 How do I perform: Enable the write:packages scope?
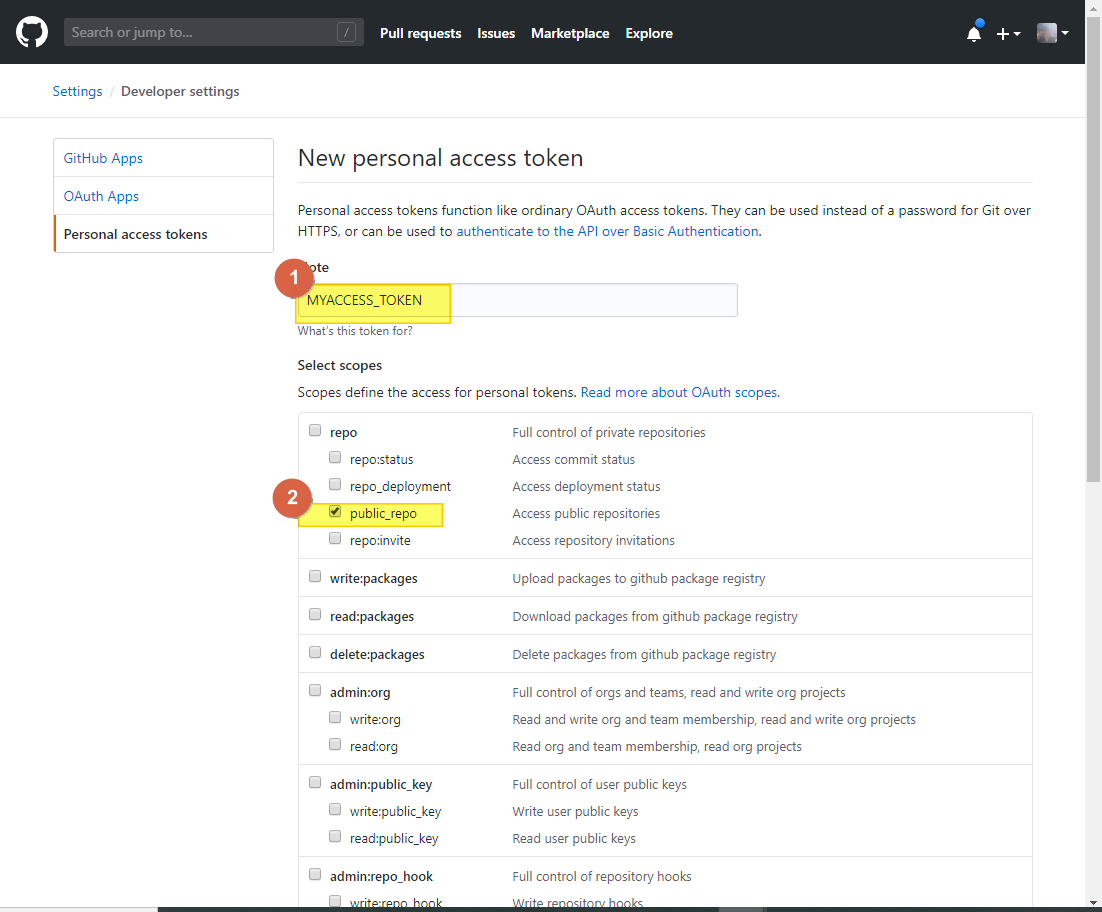pos(315,576)
